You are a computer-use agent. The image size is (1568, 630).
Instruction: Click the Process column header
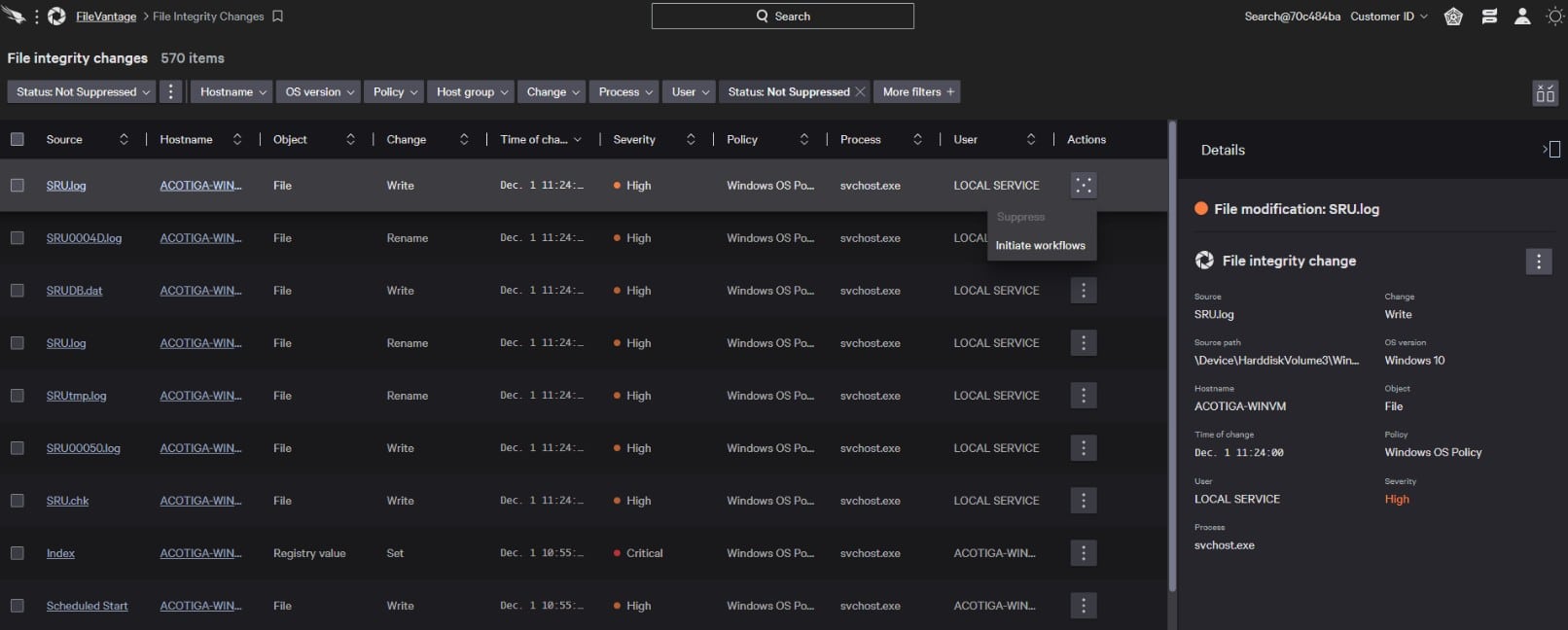pos(860,140)
